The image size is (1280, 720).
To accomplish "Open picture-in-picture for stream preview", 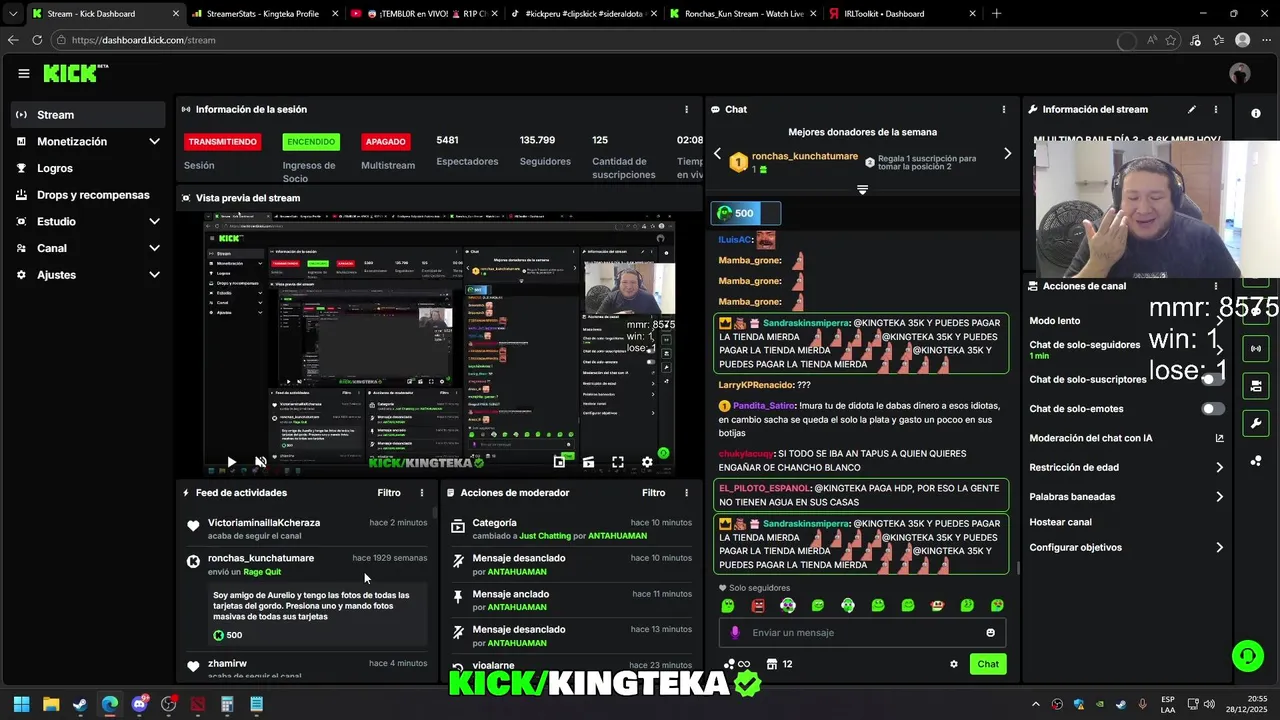I will [559, 462].
